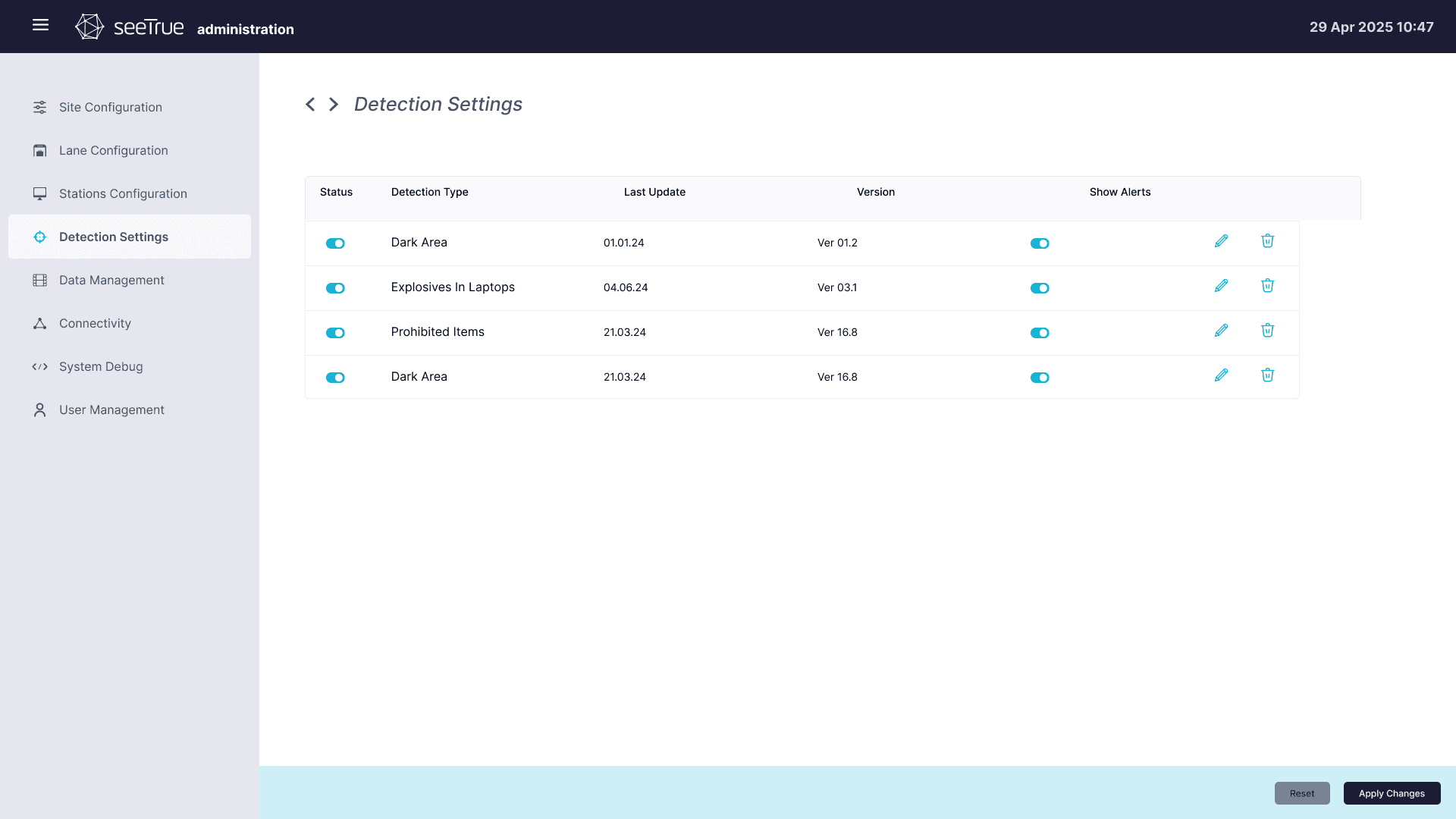The width and height of the screenshot is (1456, 819).
Task: Disable status toggle for Explosives In Laptops
Action: 335,288
